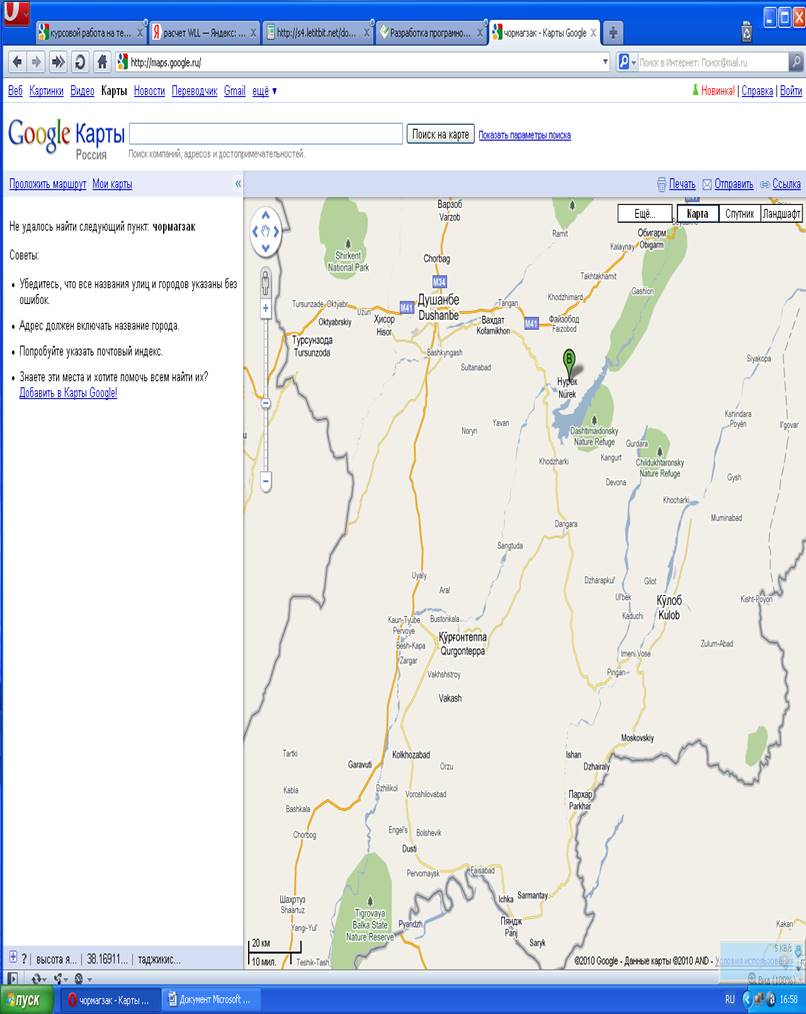Select the Карта map view mode
Screen dimensions: 806x1014
click(x=697, y=213)
